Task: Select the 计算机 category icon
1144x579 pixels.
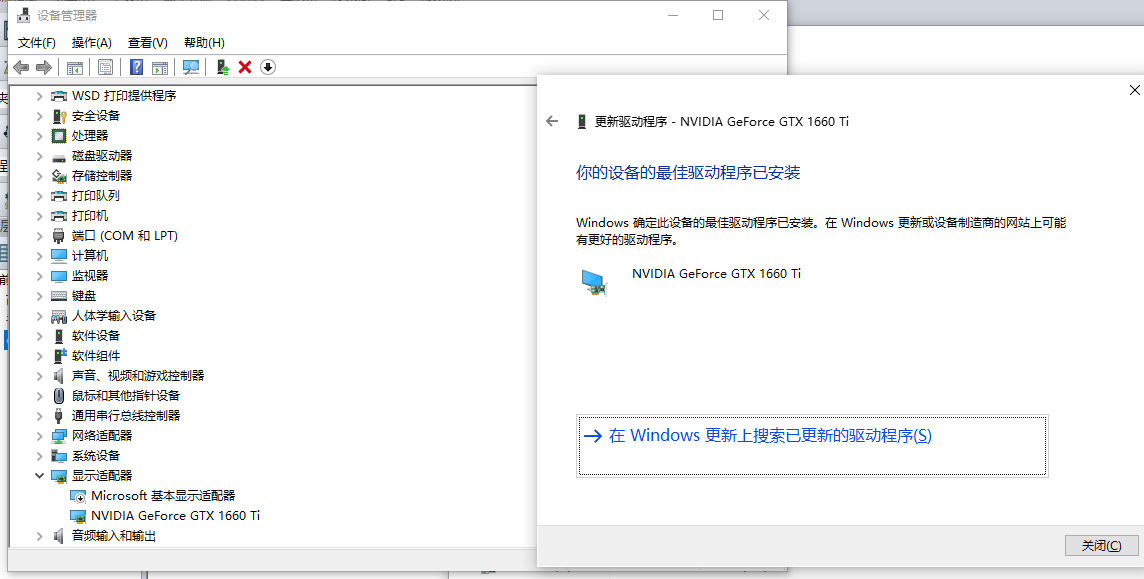Action: point(59,255)
